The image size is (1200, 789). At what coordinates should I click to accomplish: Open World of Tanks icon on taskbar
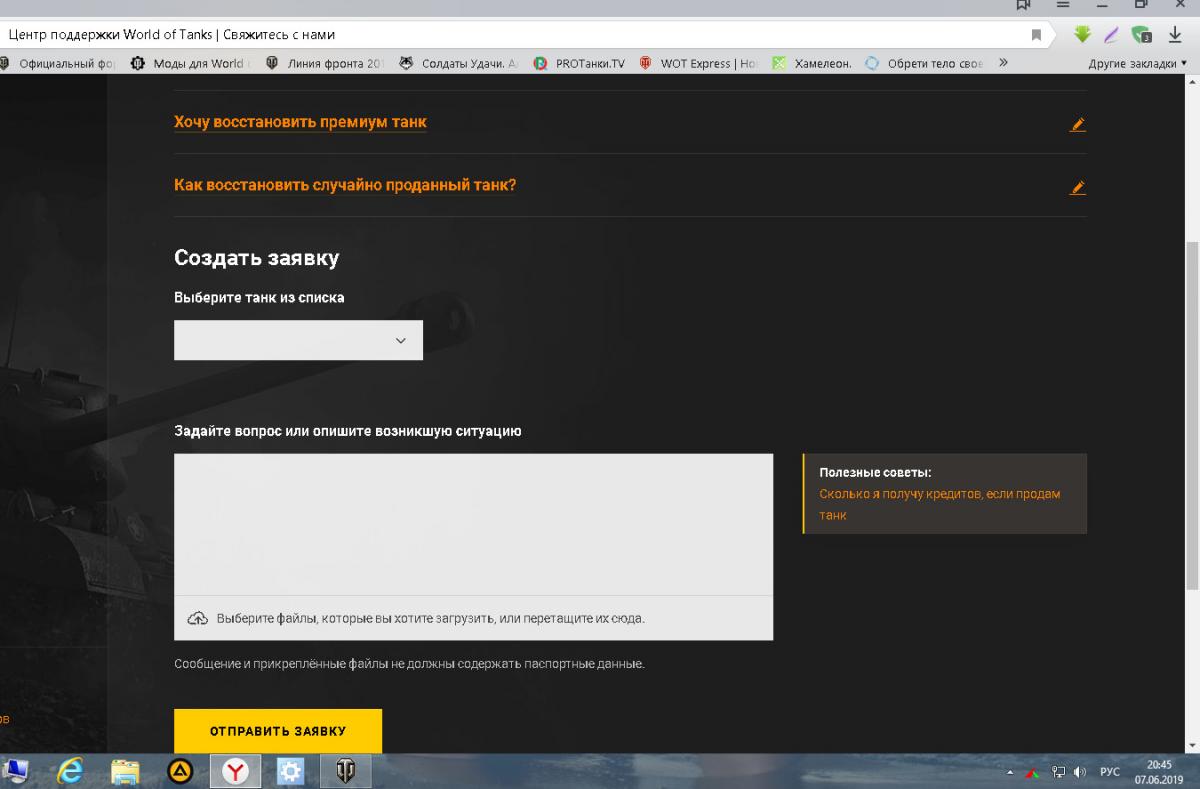pos(345,771)
